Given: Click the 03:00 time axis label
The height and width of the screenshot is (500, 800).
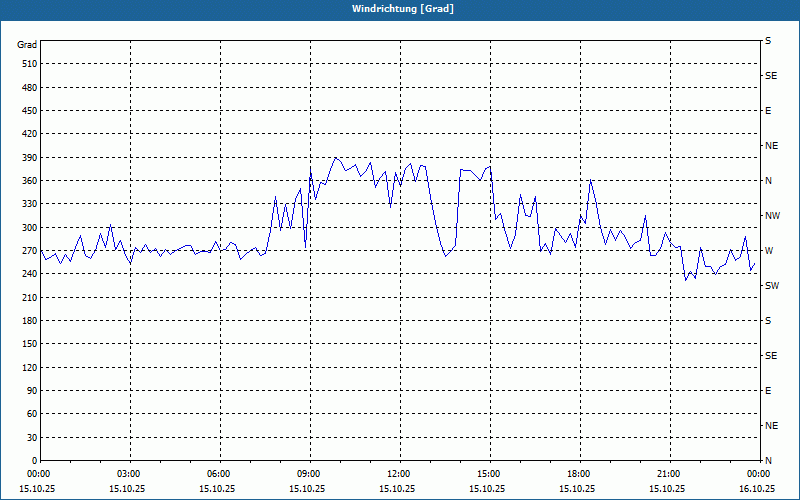Looking at the screenshot, I should pos(128,474).
